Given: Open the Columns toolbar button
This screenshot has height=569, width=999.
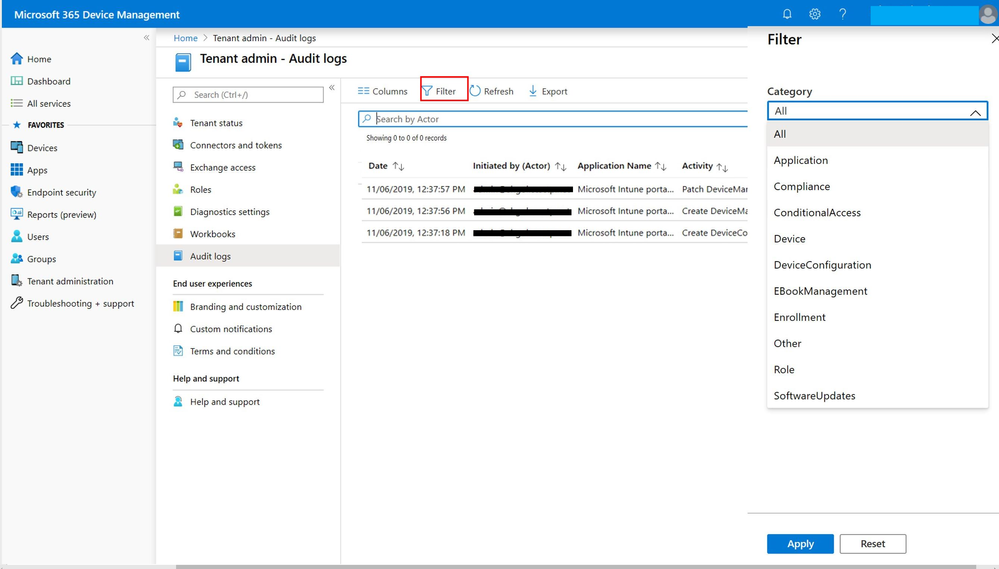Looking at the screenshot, I should 382,91.
